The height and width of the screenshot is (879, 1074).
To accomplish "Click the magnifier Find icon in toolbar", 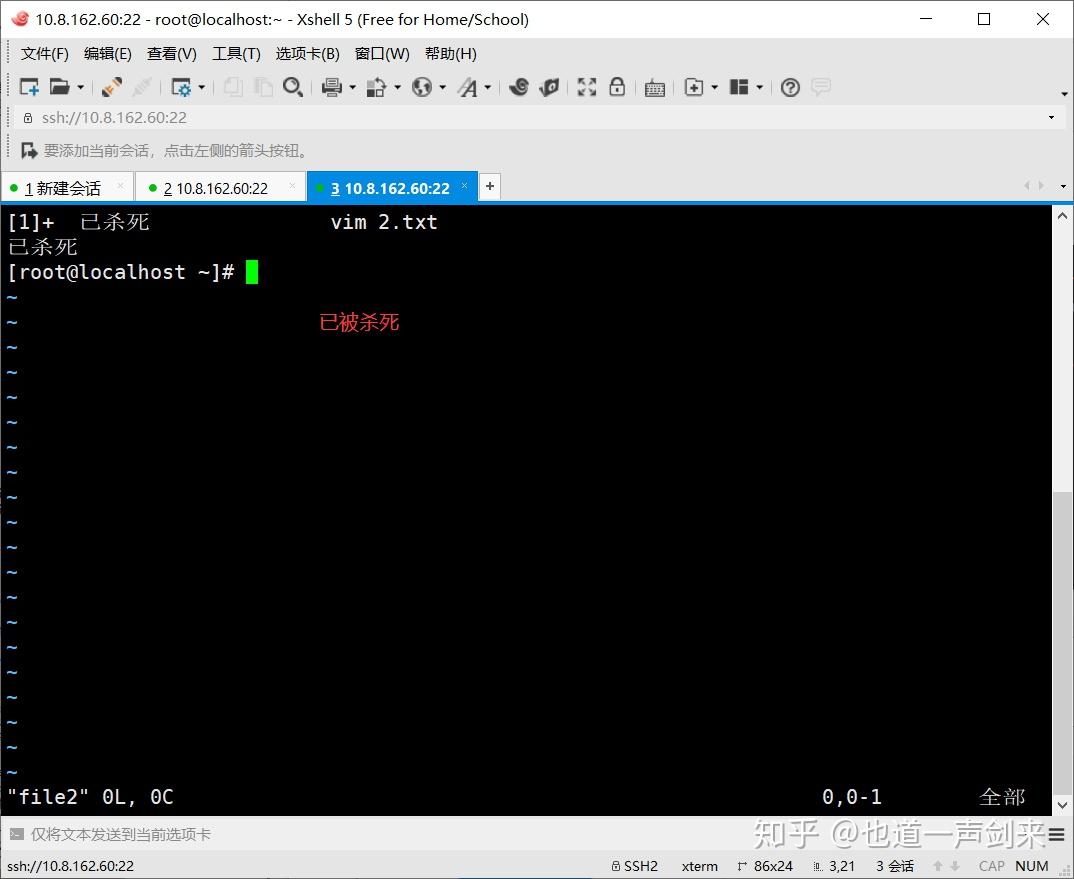I will coord(292,87).
